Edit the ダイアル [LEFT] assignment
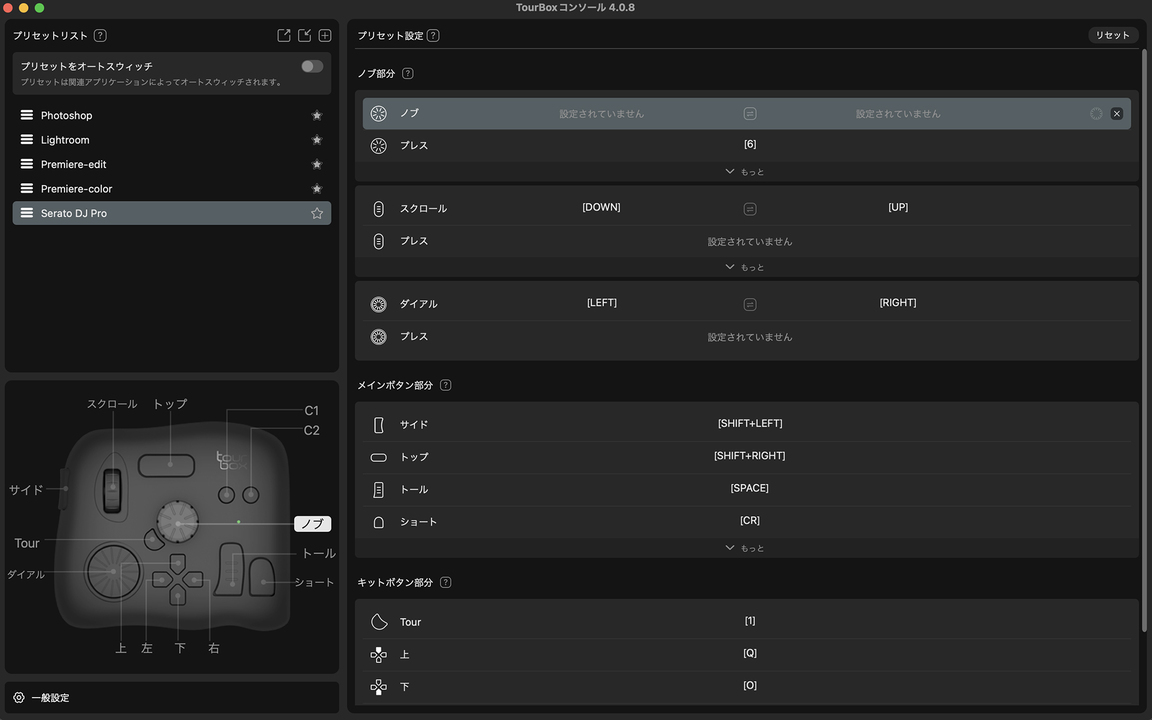This screenshot has width=1152, height=720. pyautogui.click(x=602, y=303)
